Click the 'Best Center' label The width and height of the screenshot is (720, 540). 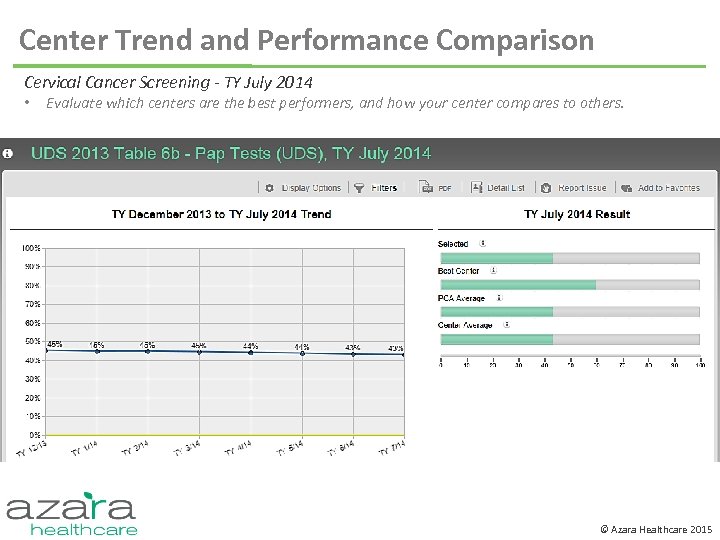[x=458, y=271]
